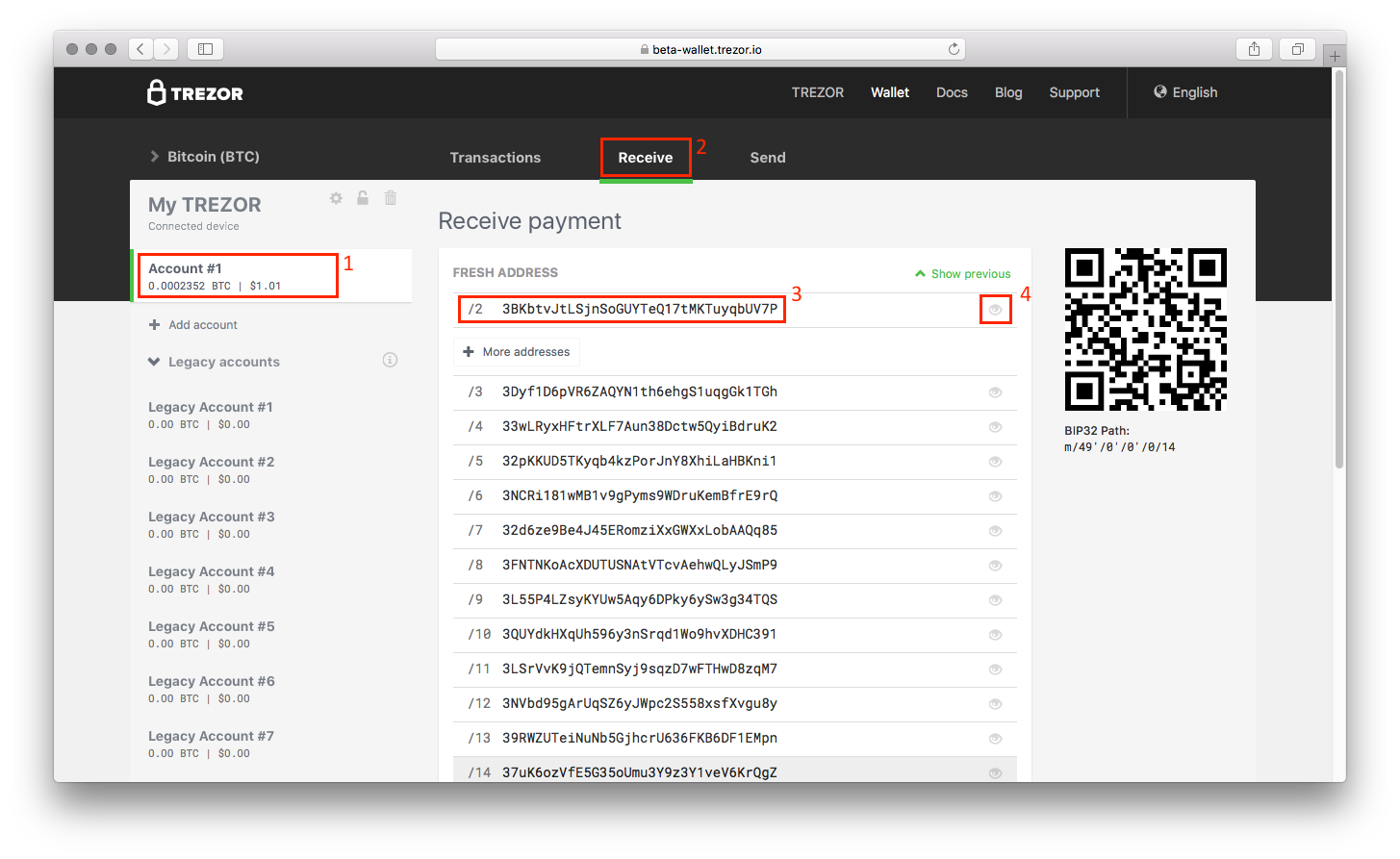Collapse the Legacy accounts section
Image resolution: width=1400 pixels, height=859 pixels.
point(214,362)
